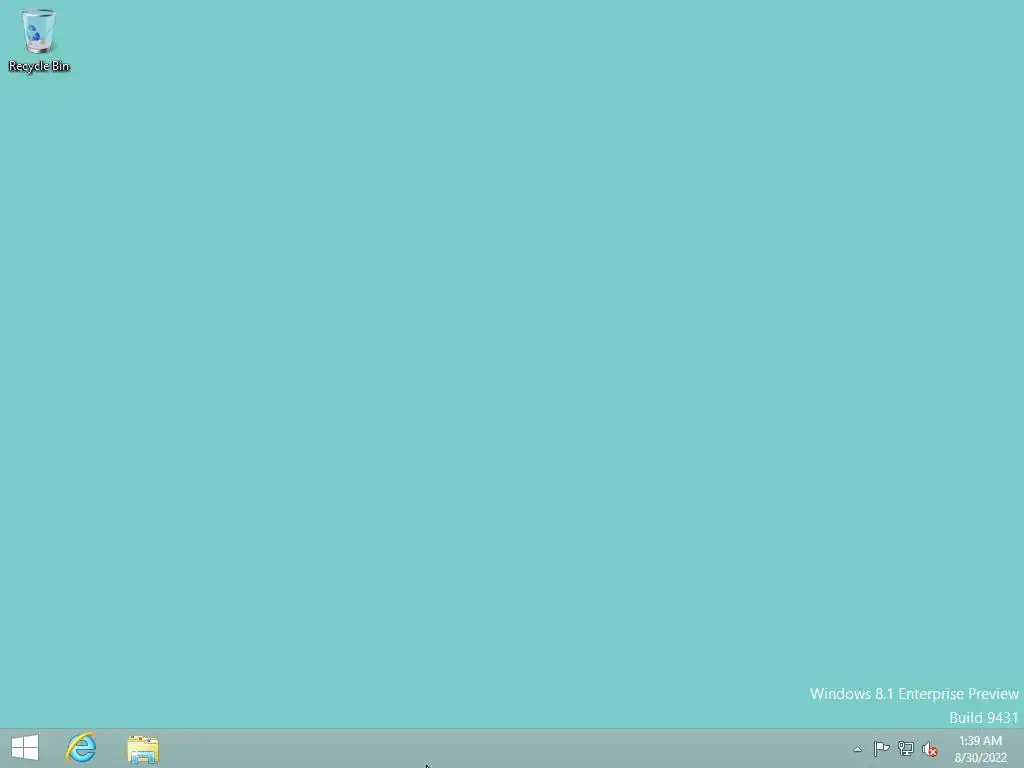Viewport: 1024px width, 768px height.
Task: Open Action Center flag icon
Action: (881, 748)
